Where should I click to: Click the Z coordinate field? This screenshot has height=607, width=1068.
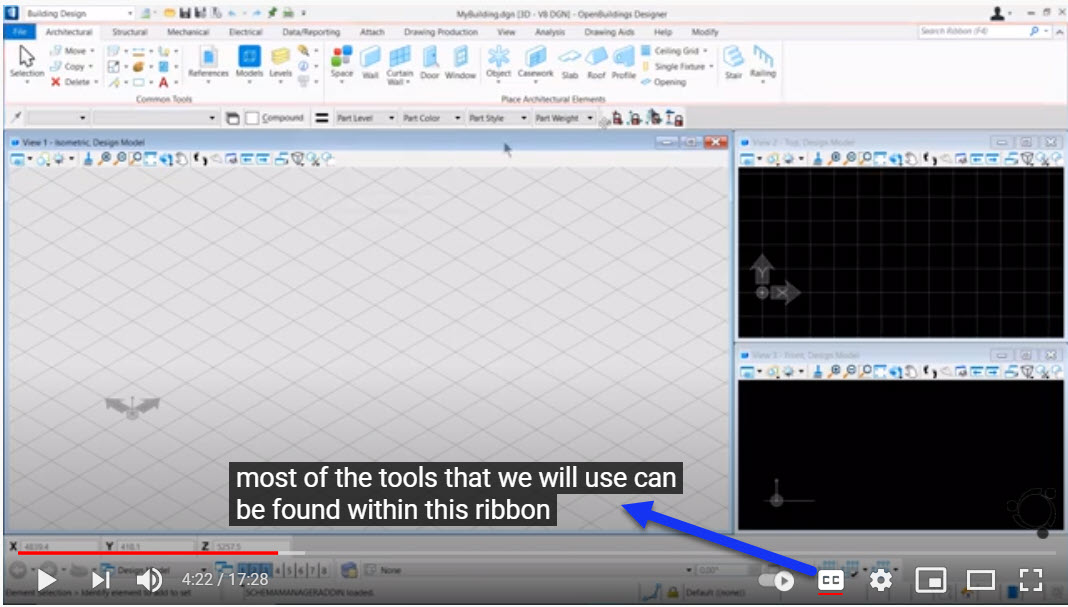[249, 546]
